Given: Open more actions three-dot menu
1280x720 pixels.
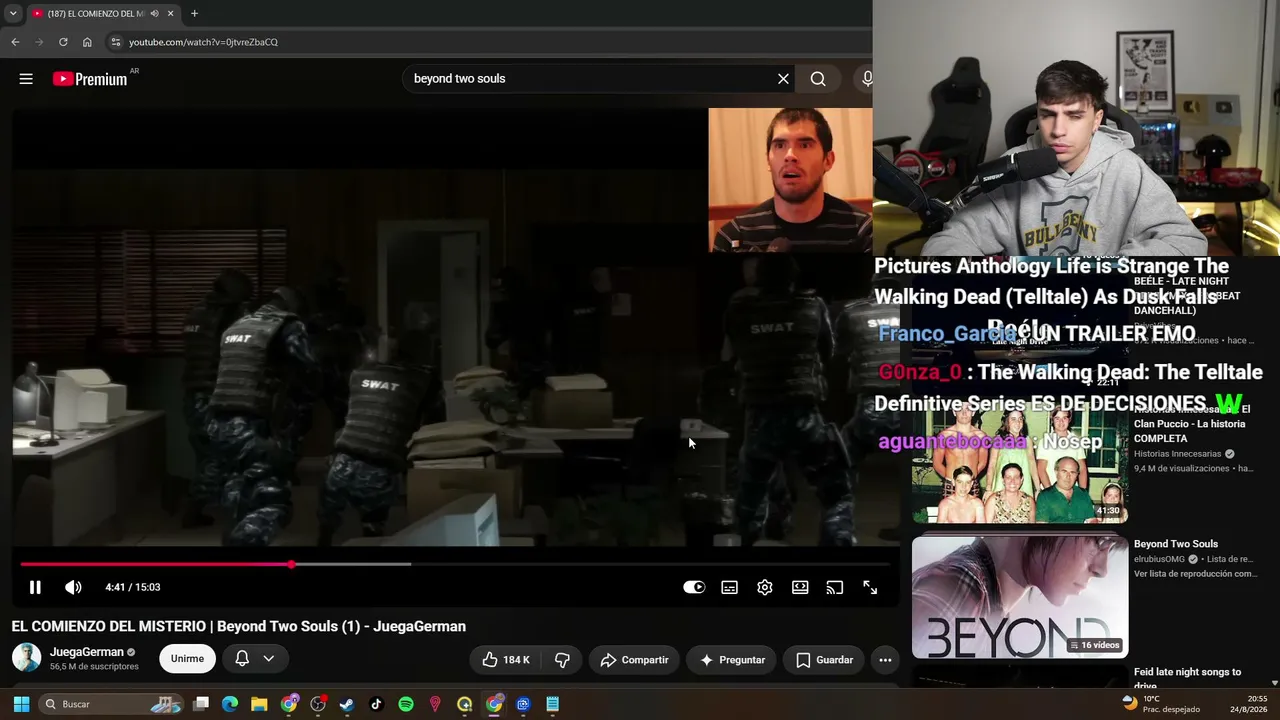Looking at the screenshot, I should coord(885,660).
